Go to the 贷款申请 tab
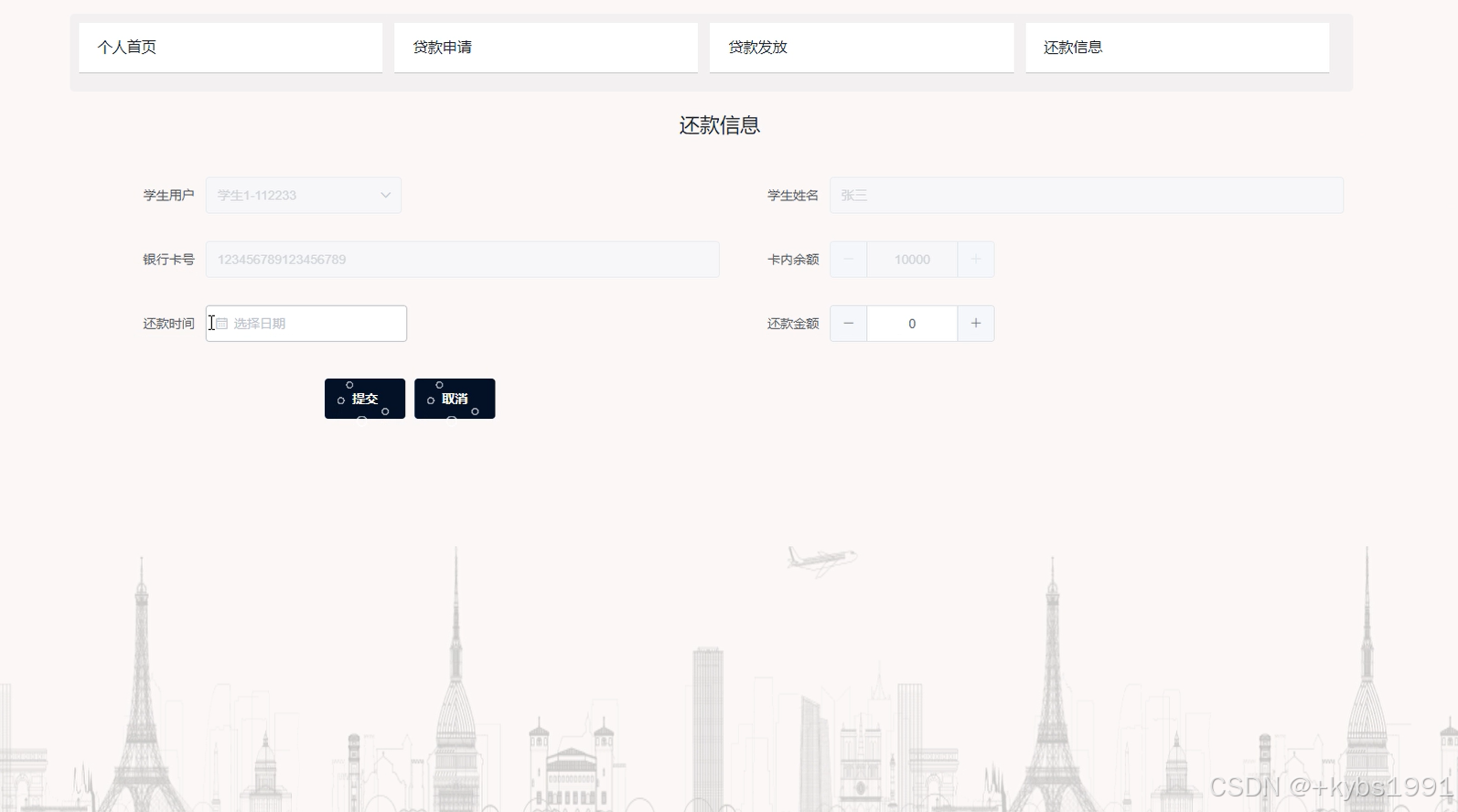Image resolution: width=1458 pixels, height=812 pixels. [x=546, y=48]
